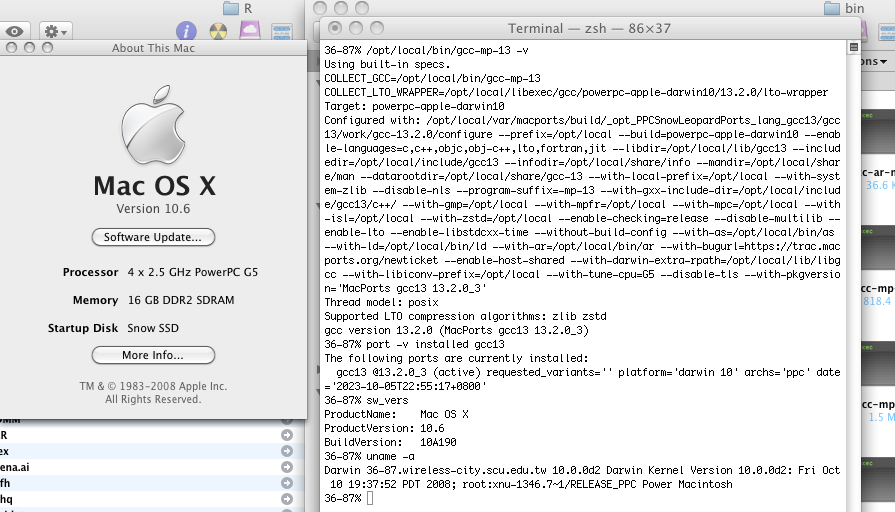Click the purple cloud disk toolbar icon
This screenshot has width=895, height=512.
coord(249,30)
